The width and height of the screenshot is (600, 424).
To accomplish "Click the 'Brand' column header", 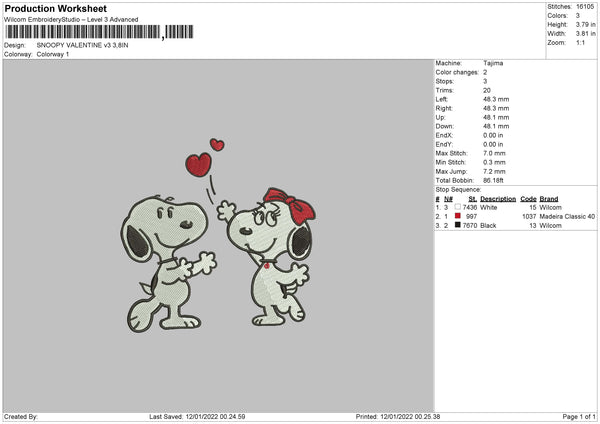I will click(x=549, y=199).
